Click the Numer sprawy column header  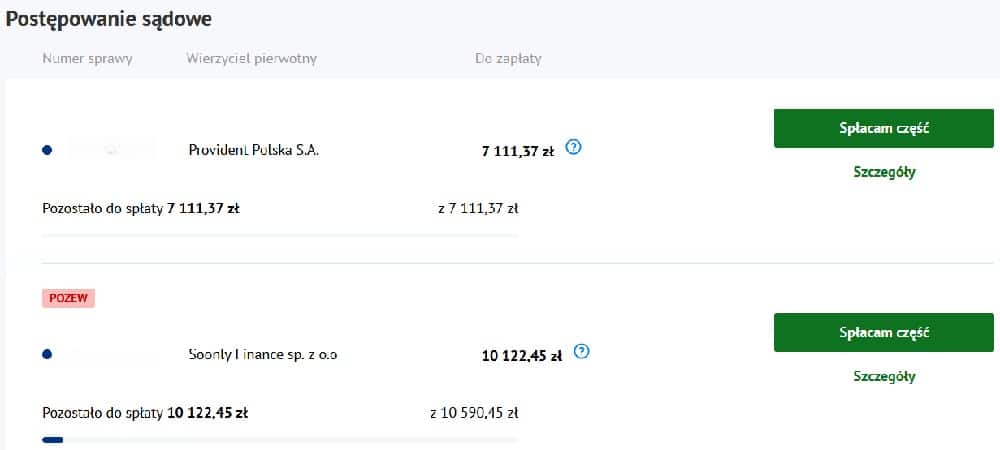[87, 59]
